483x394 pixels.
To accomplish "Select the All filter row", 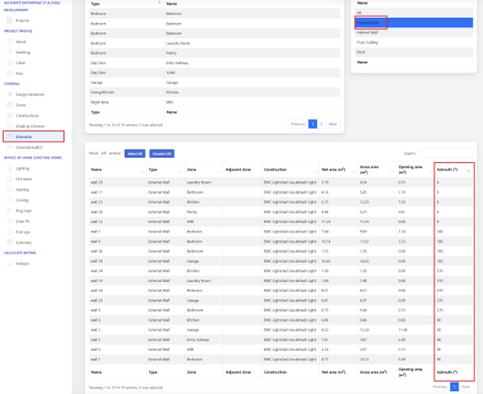I will (x=414, y=13).
